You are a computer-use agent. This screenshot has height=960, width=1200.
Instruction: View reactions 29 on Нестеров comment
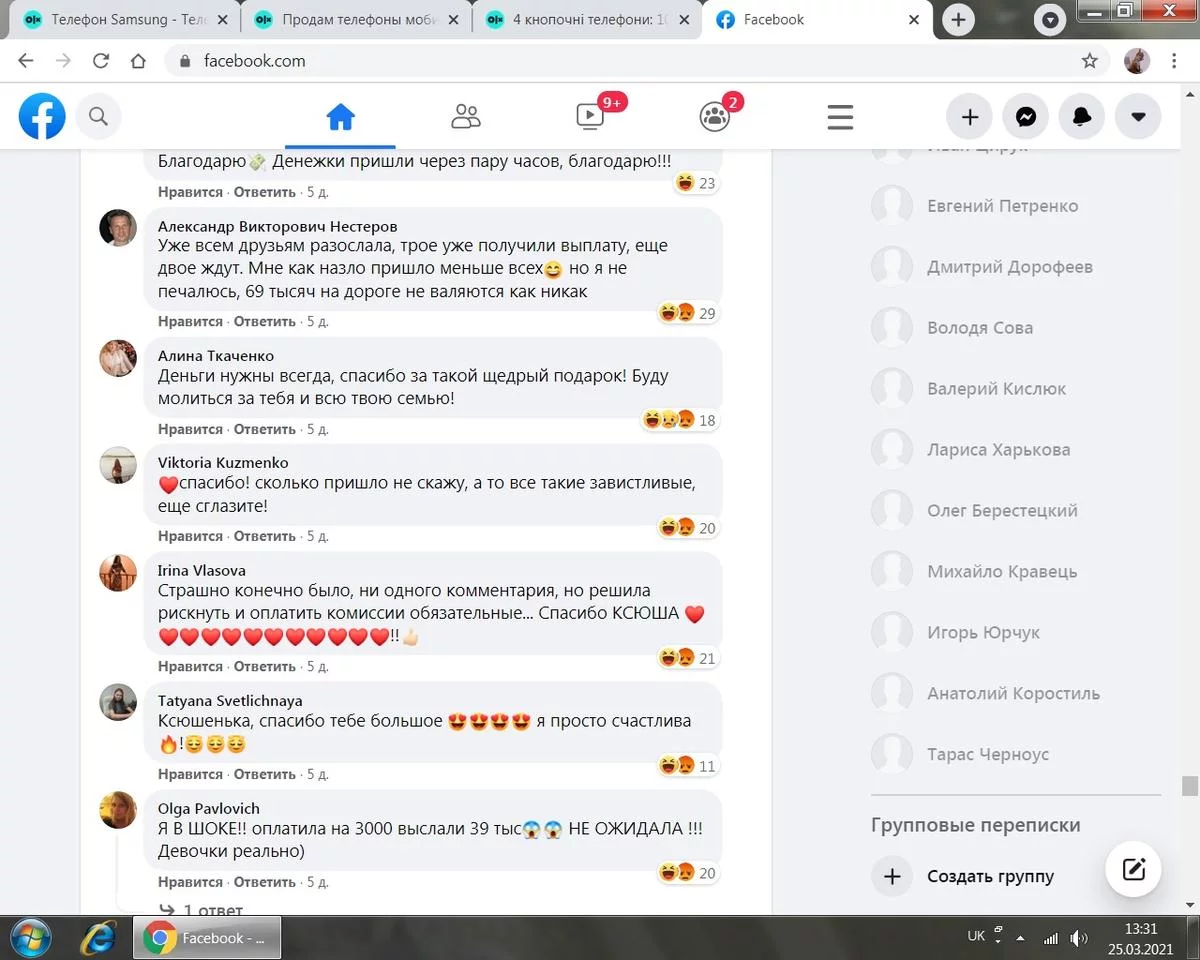(688, 313)
